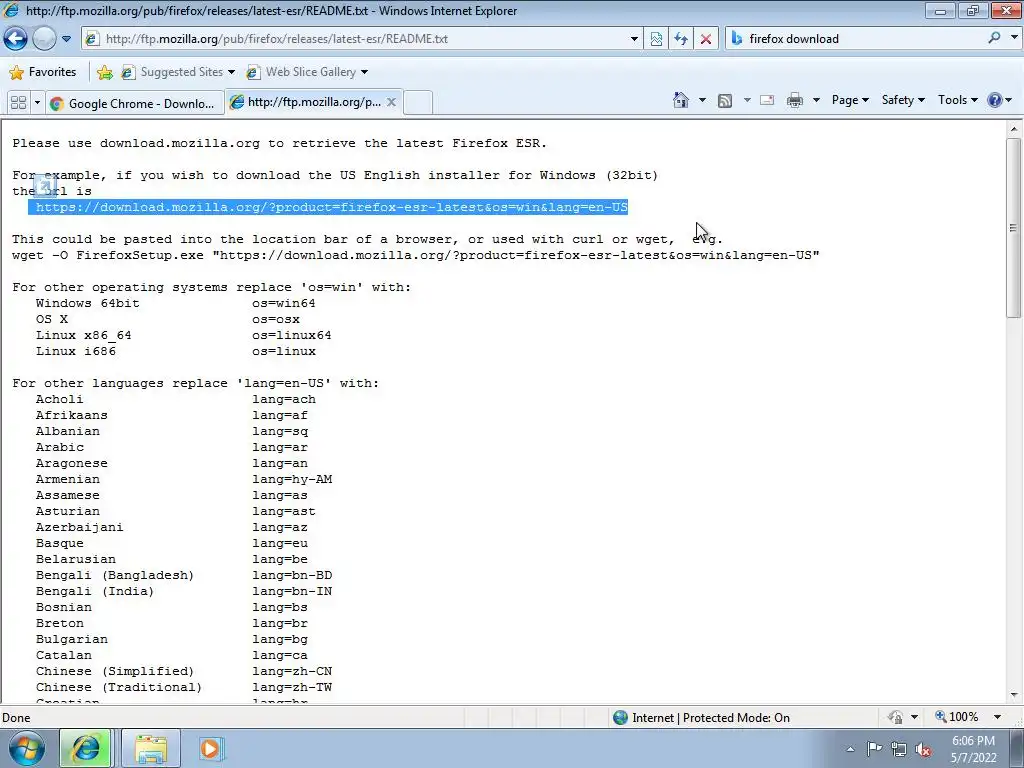This screenshot has width=1024, height=768.
Task: Open Windows Explorer taskbar folder icon
Action: click(x=151, y=748)
